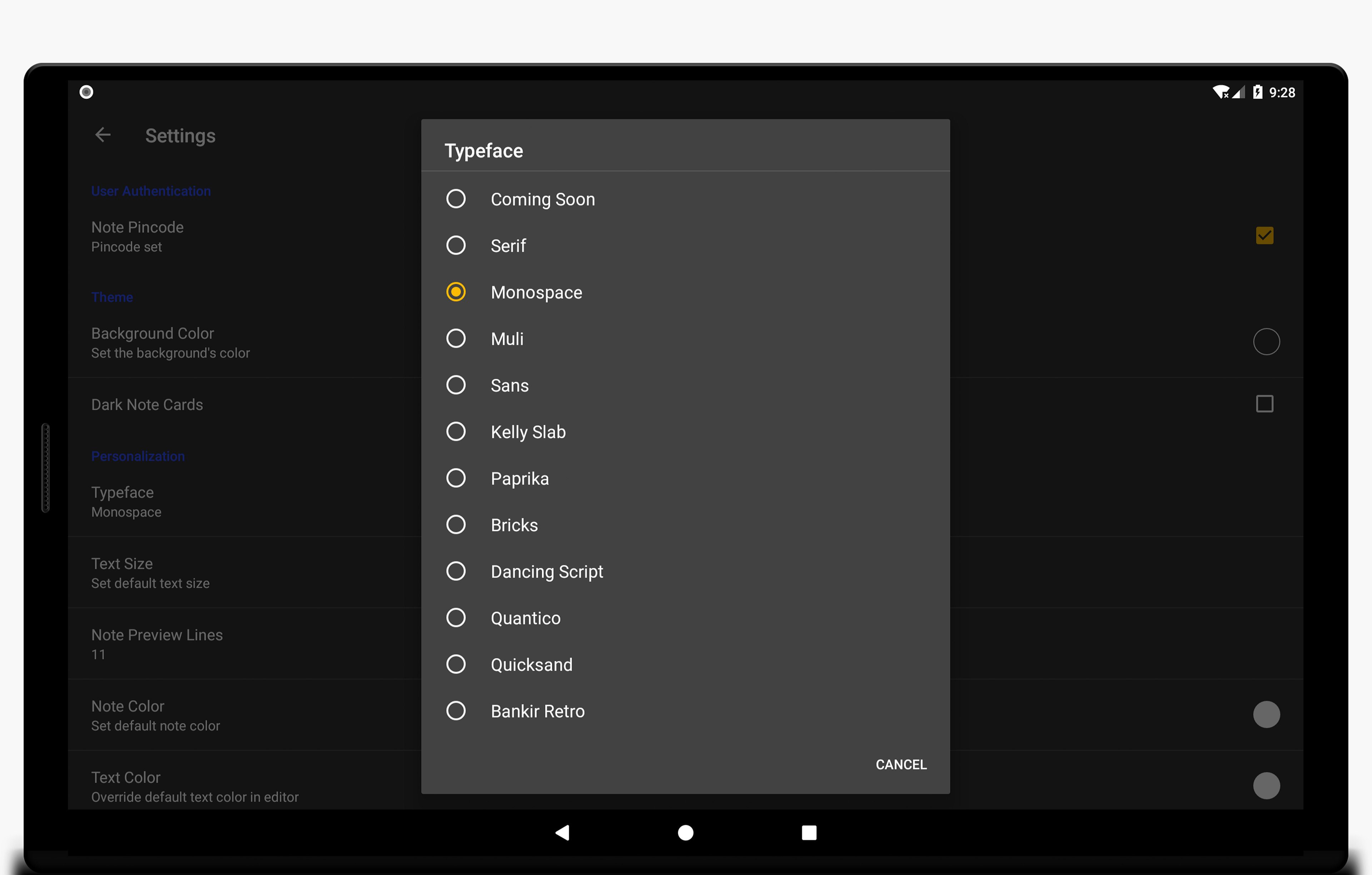Open the Background Color circle swatch
Image resolution: width=1372 pixels, height=875 pixels.
point(1266,342)
